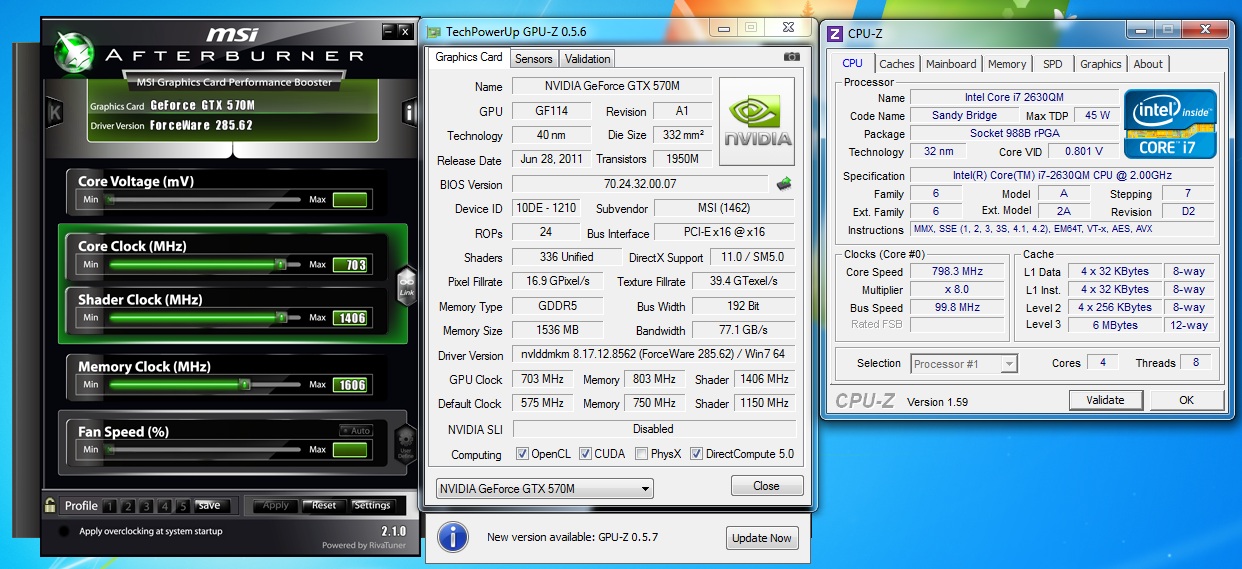The width and height of the screenshot is (1242, 569).
Task: Toggle the PhysX checkbox
Action: click(642, 454)
